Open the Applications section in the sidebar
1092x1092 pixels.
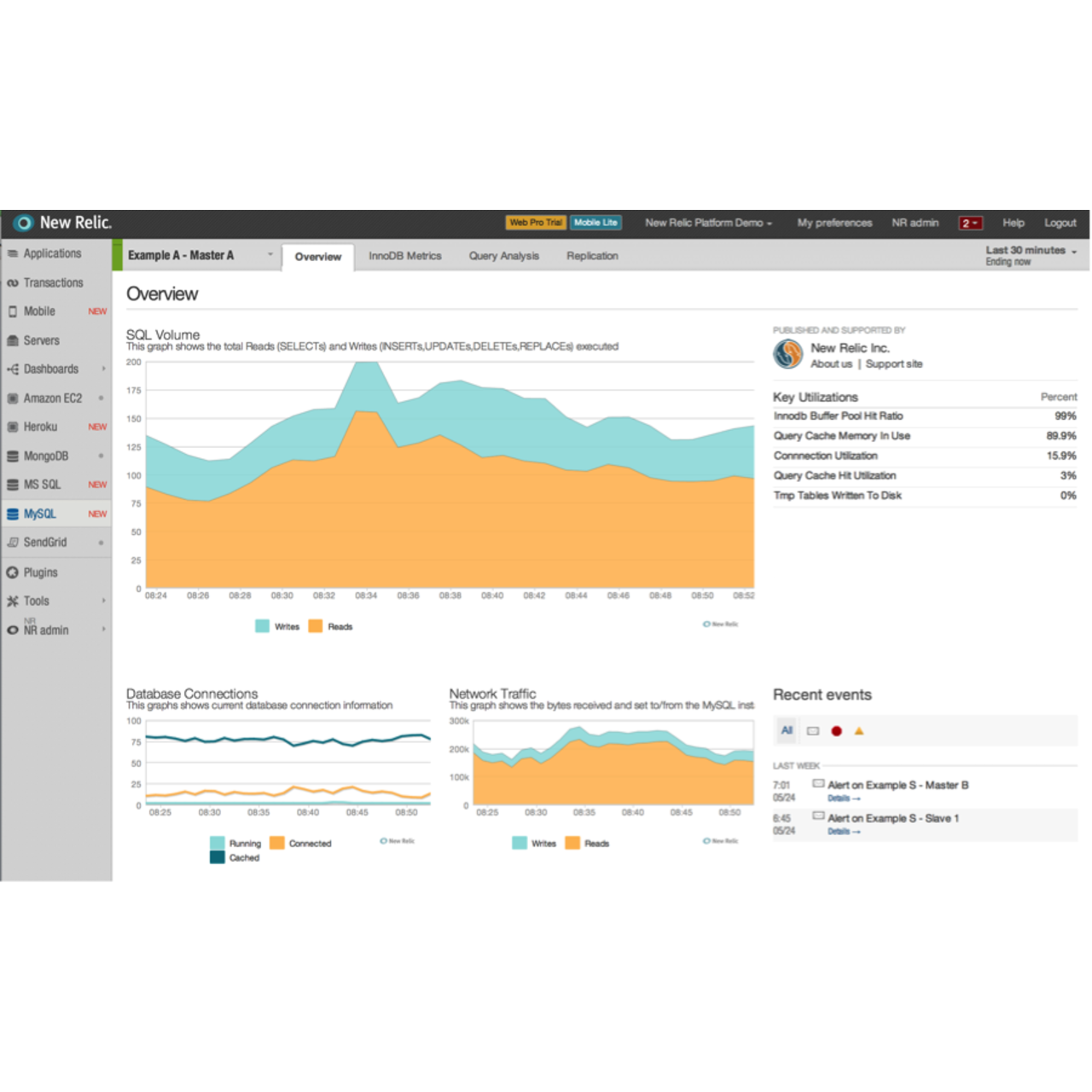53,253
